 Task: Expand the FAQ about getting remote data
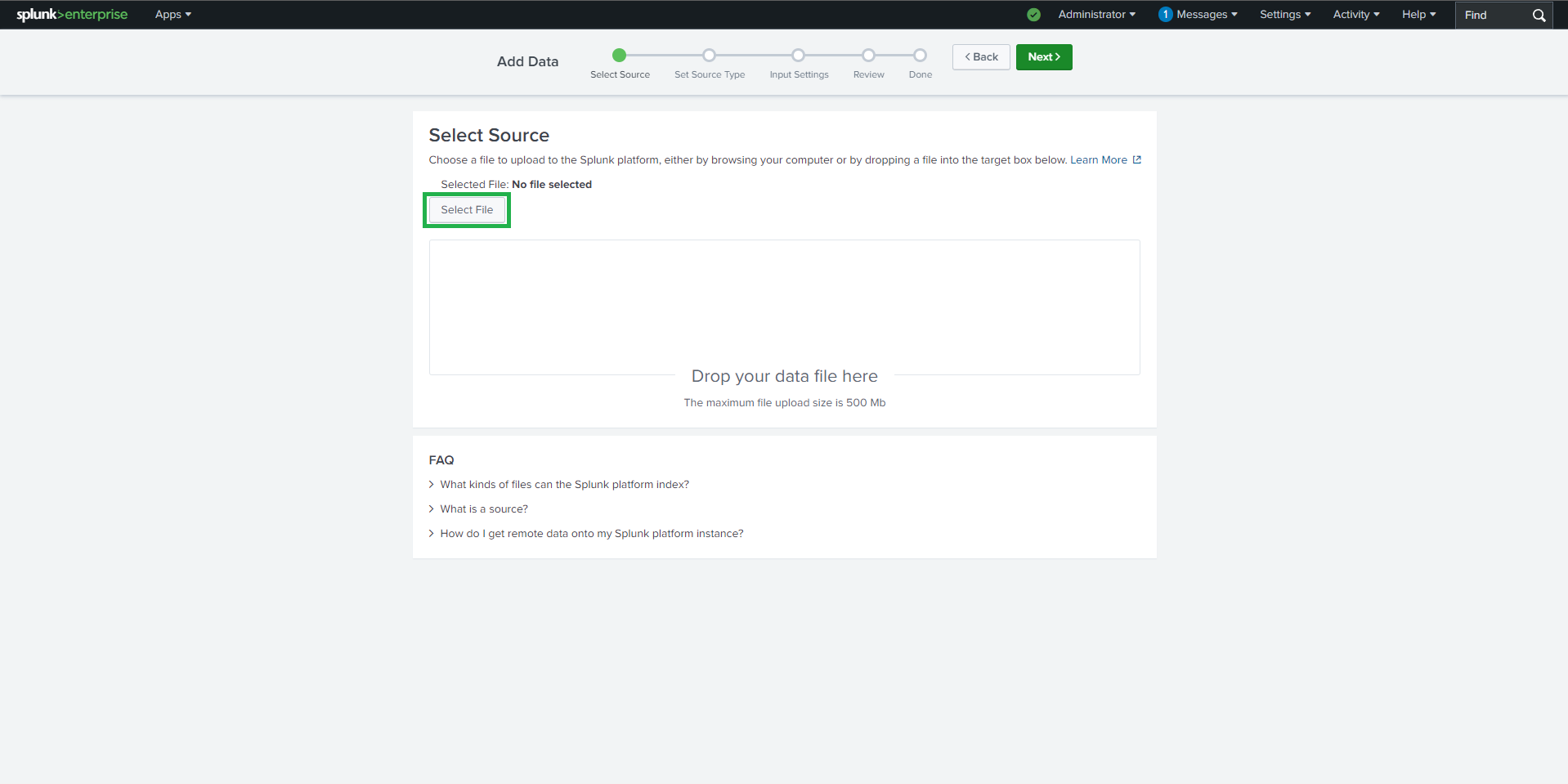coord(591,534)
